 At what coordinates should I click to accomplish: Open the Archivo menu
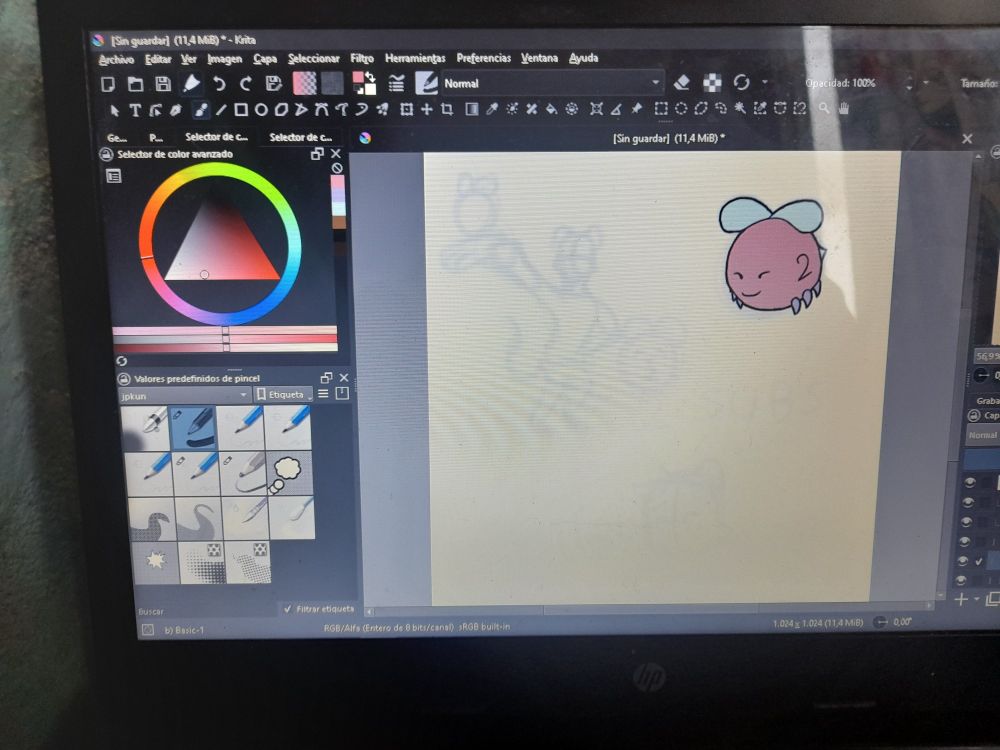click(x=117, y=59)
